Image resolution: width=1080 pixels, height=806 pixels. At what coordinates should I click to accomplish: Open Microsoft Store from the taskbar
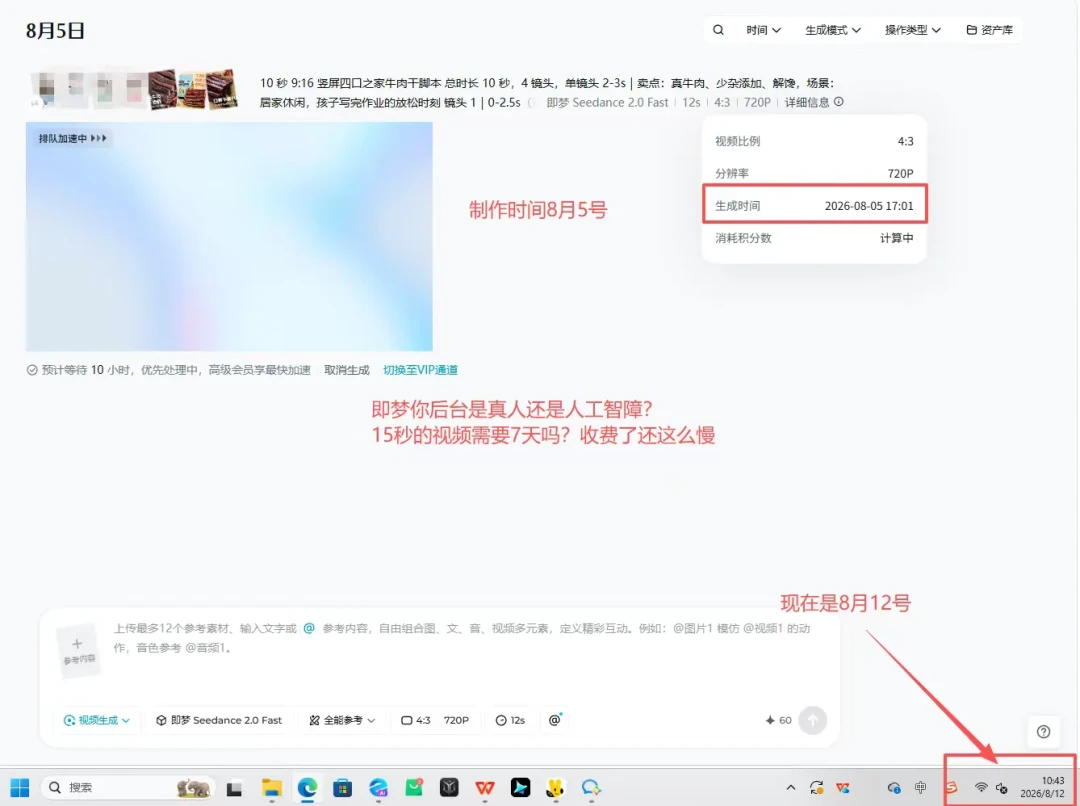pos(342,787)
